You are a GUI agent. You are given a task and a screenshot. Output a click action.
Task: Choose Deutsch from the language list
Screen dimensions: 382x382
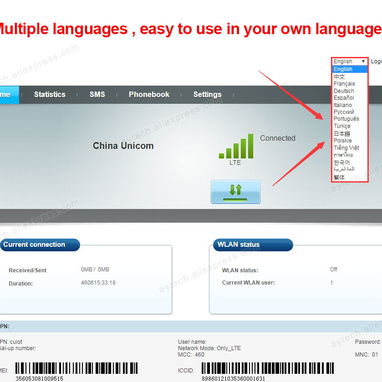(344, 91)
